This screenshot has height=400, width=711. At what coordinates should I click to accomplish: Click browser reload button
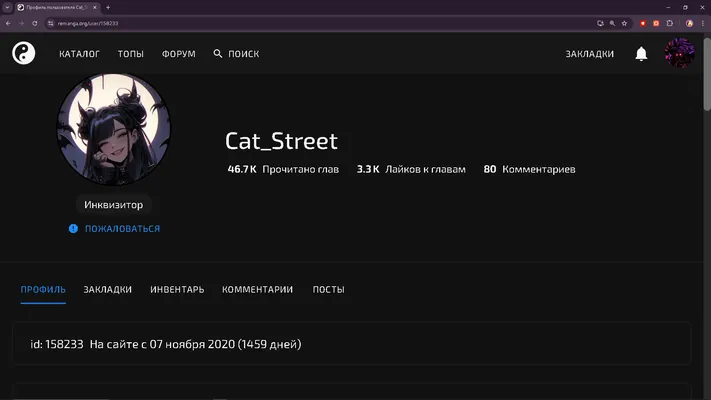pos(34,23)
